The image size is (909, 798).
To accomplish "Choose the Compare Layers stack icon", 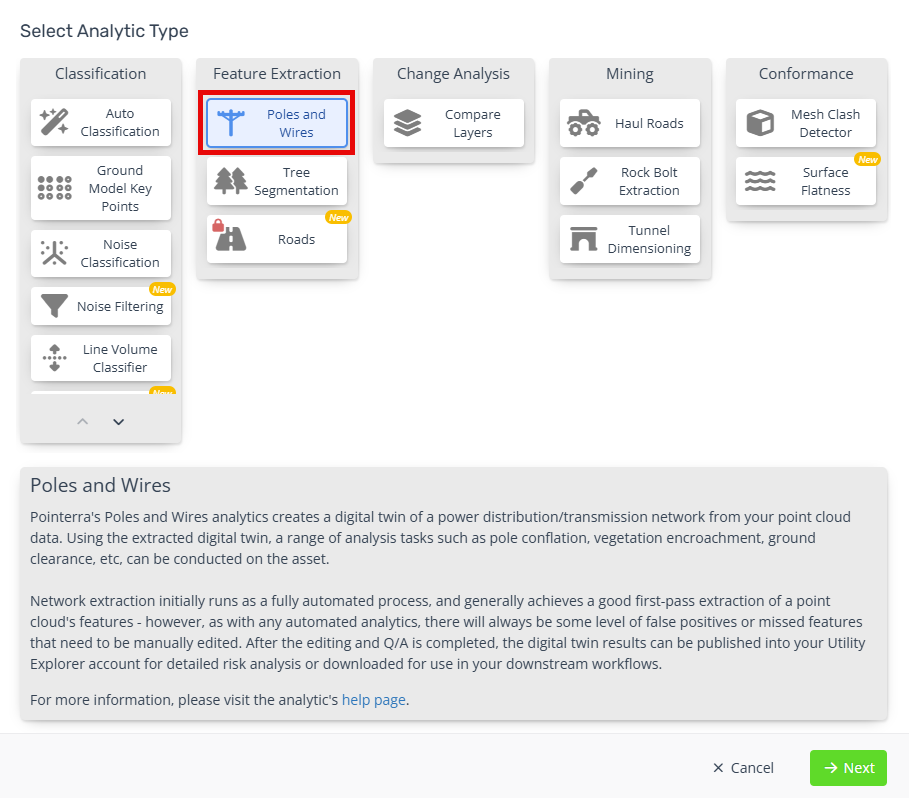I will (408, 123).
